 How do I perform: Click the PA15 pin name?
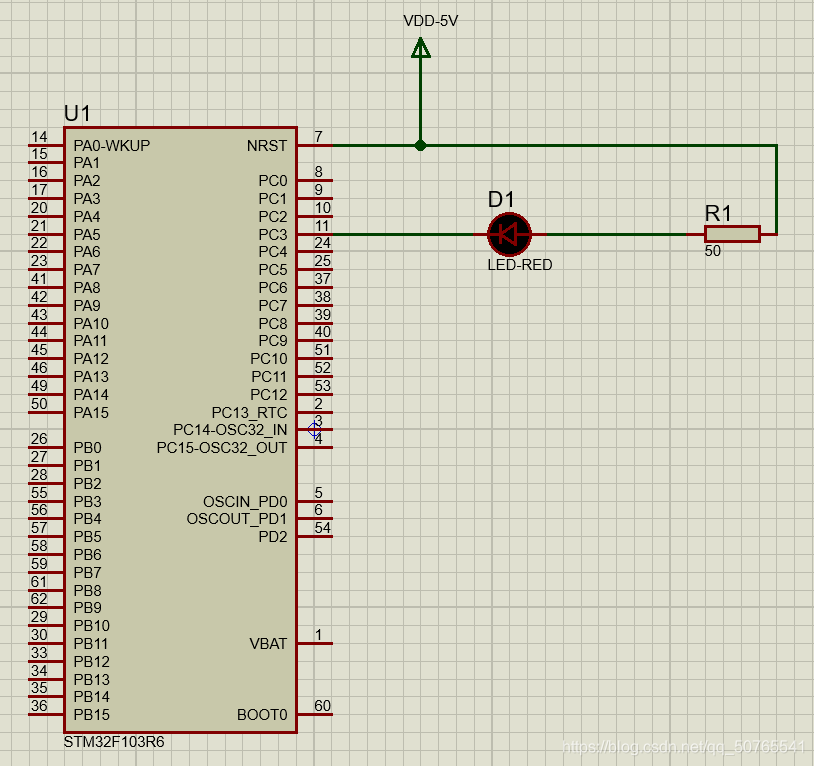click(91, 413)
